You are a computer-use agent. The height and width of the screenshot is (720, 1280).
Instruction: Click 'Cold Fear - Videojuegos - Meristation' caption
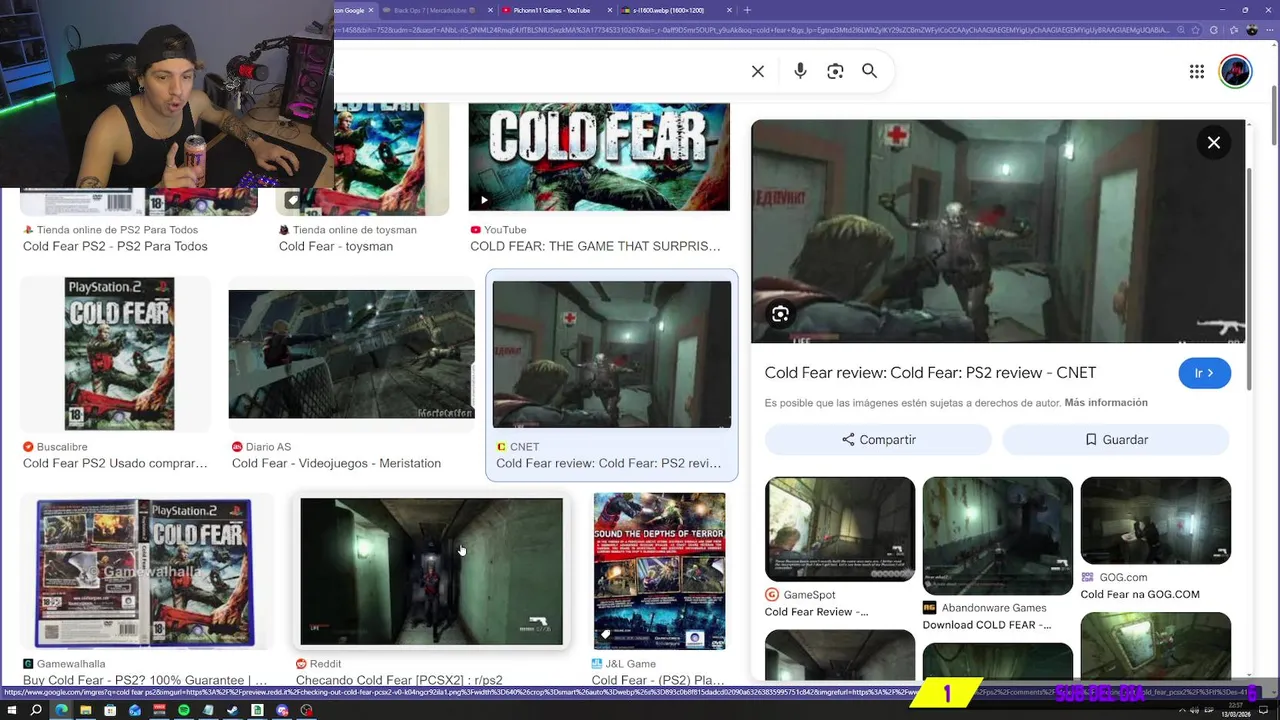coord(336,463)
